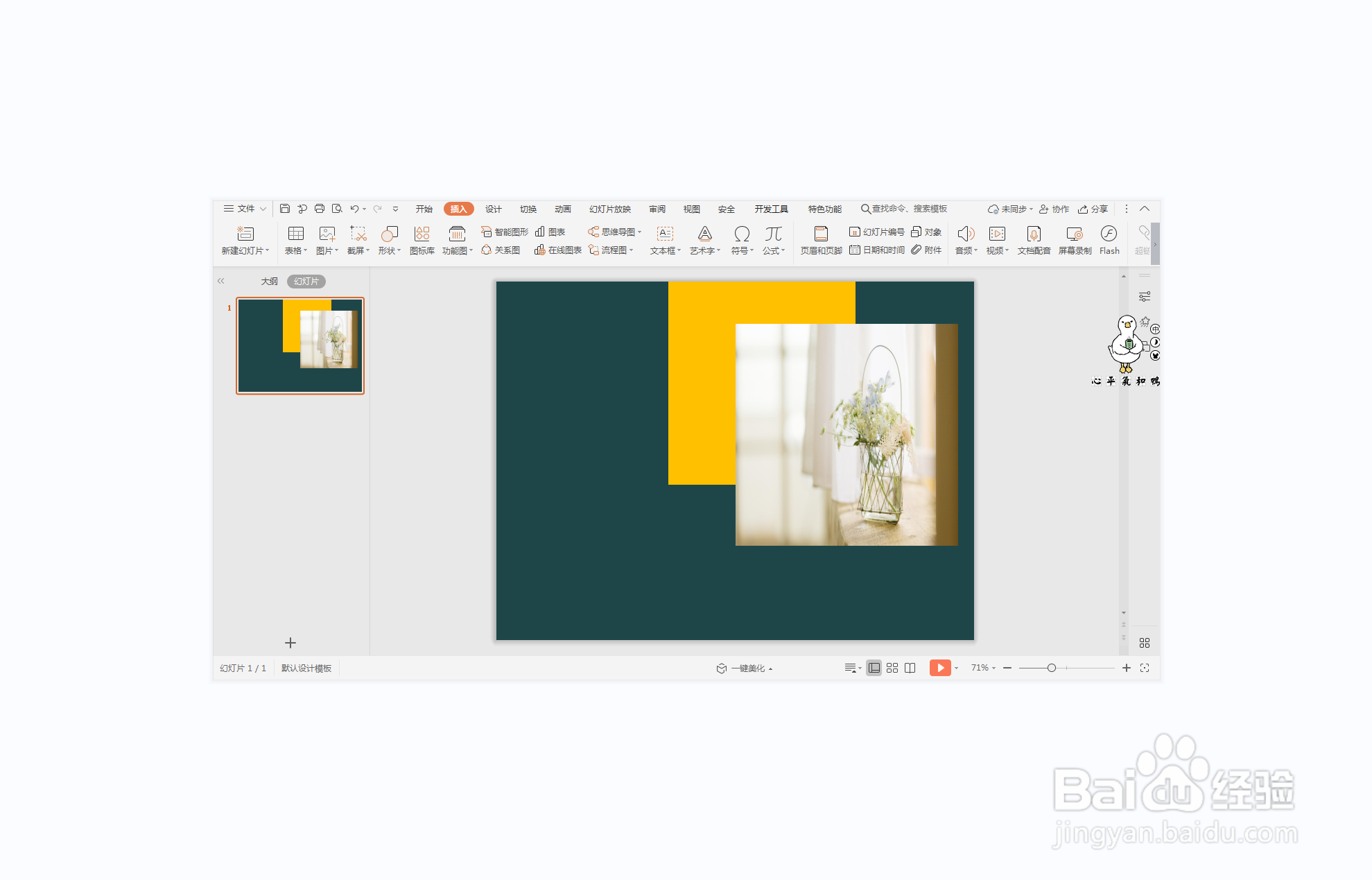Viewport: 1372px width, 880px height.
Task: Start the slideshow with play button
Action: click(x=939, y=668)
